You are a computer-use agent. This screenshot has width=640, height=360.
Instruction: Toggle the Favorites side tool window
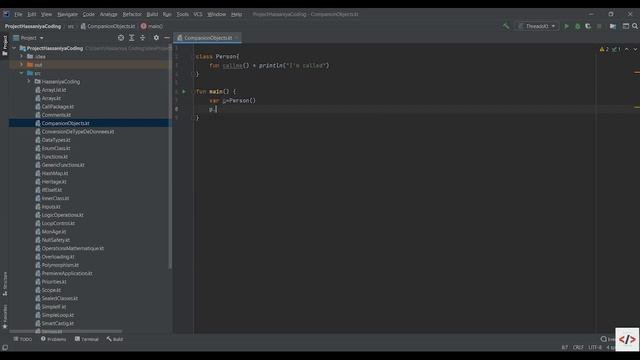(5, 316)
